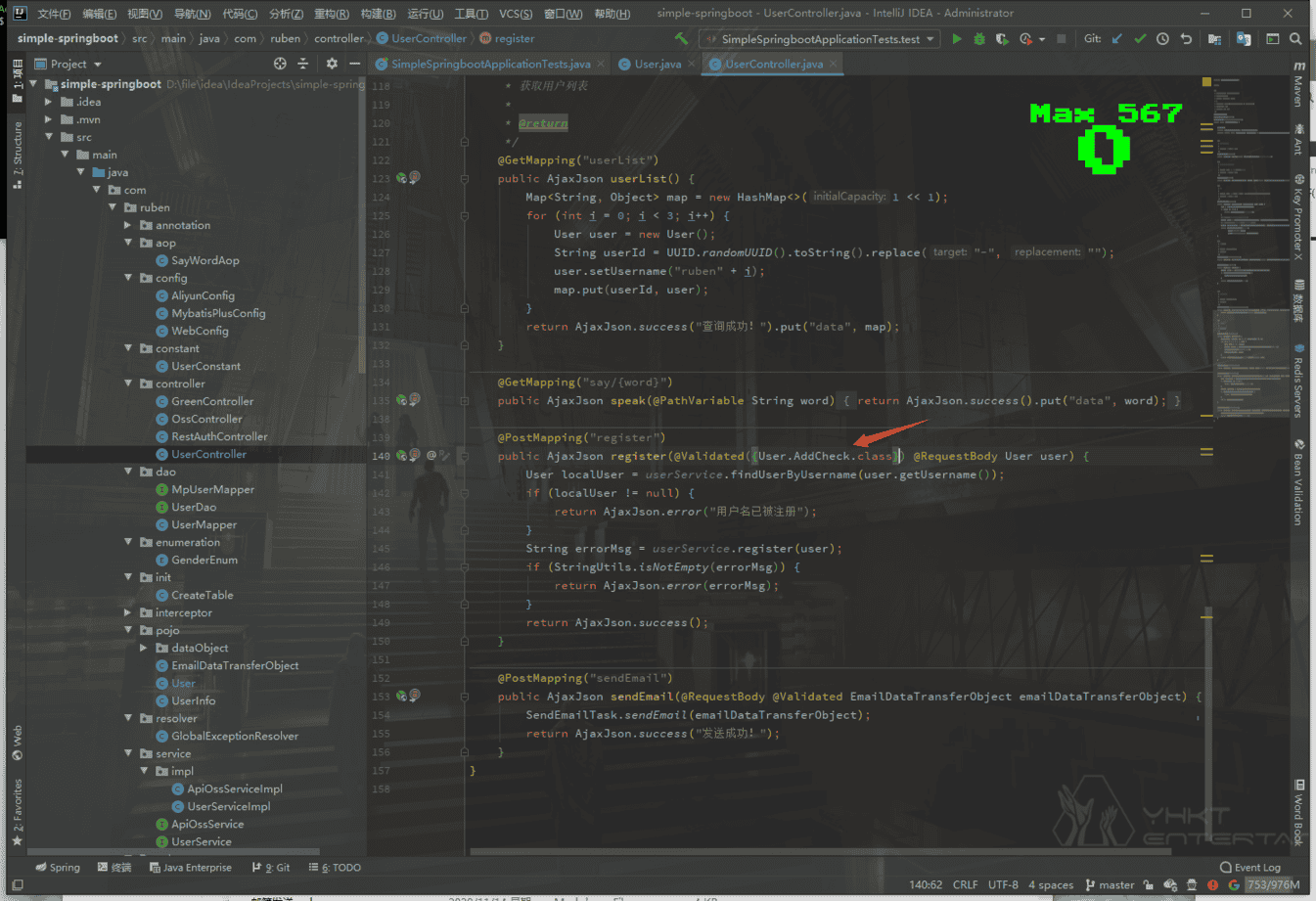1316x901 pixels.
Task: Click the master branch widget
Action: click(1110, 884)
